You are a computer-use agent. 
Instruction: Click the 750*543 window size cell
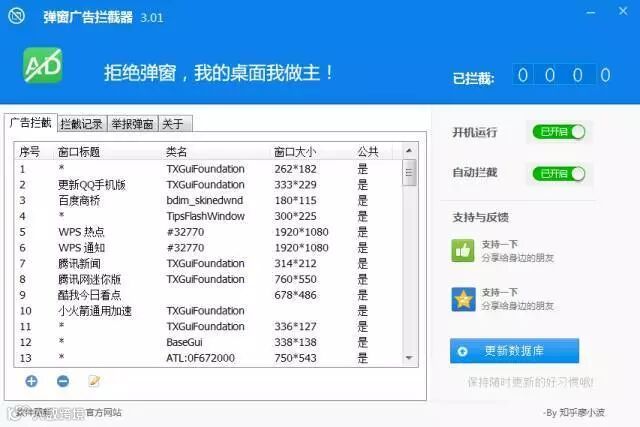click(x=296, y=358)
